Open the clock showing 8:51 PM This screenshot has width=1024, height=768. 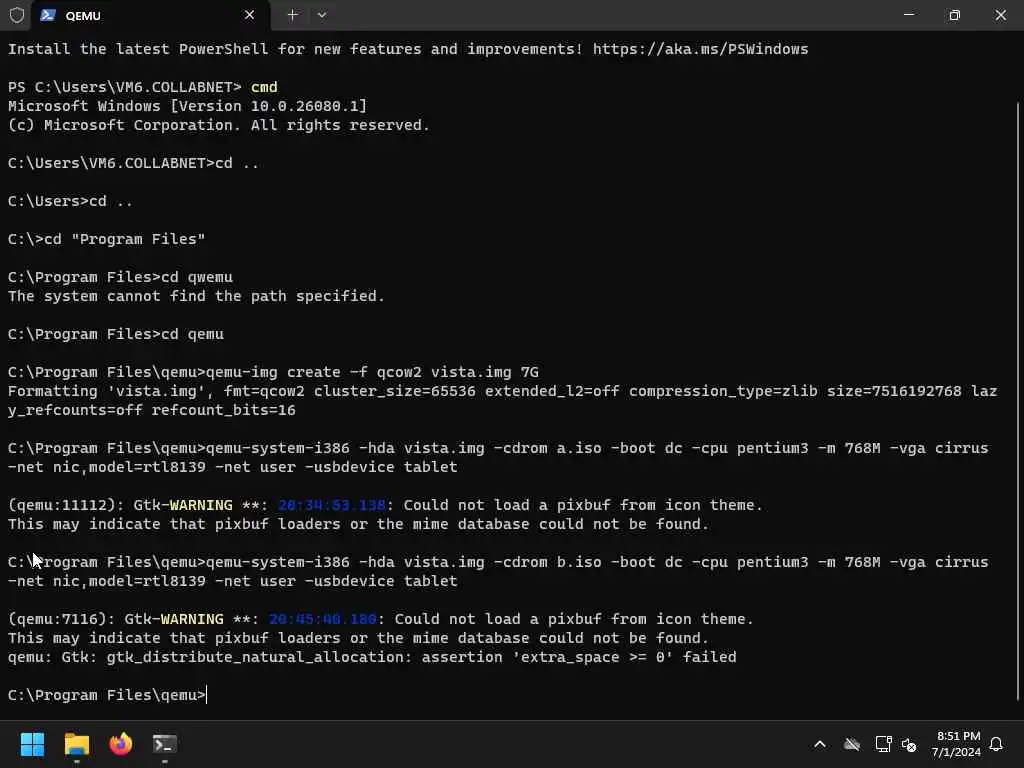(x=956, y=744)
